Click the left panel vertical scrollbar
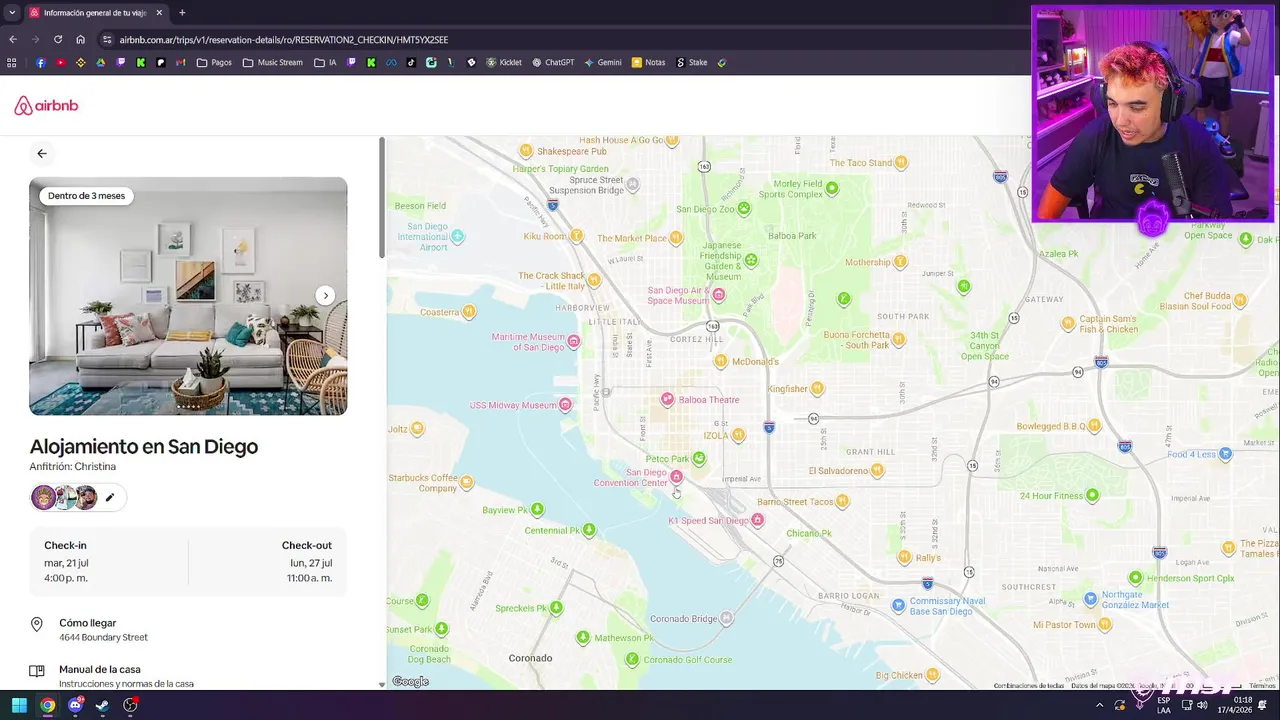Screen dimensions: 1280x720 pos(381,200)
